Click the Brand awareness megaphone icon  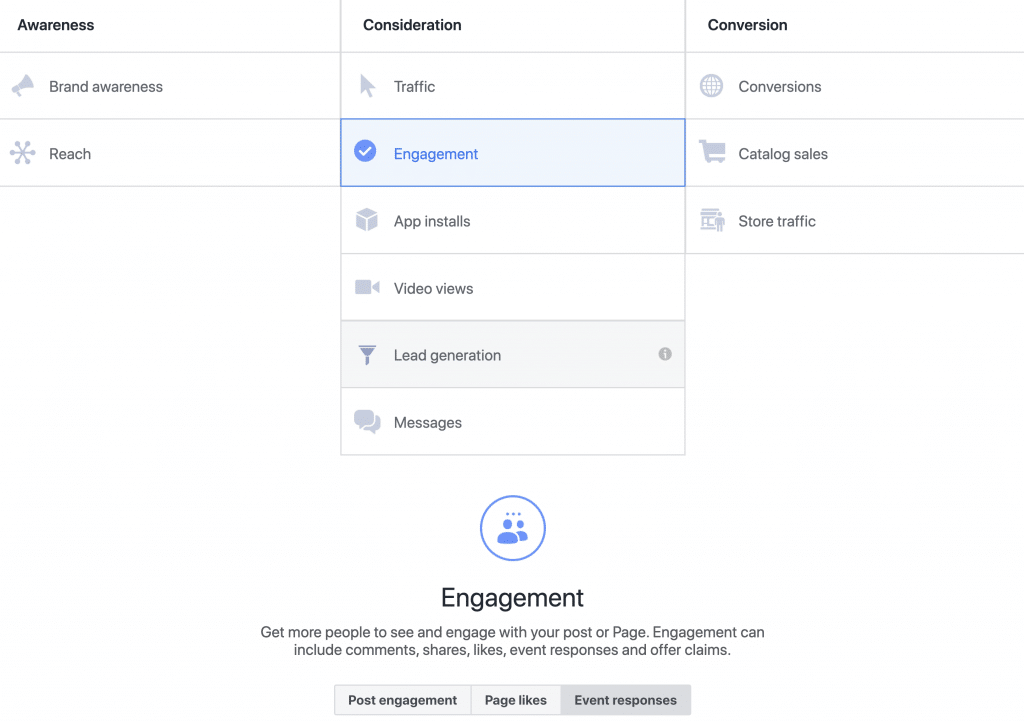point(23,86)
